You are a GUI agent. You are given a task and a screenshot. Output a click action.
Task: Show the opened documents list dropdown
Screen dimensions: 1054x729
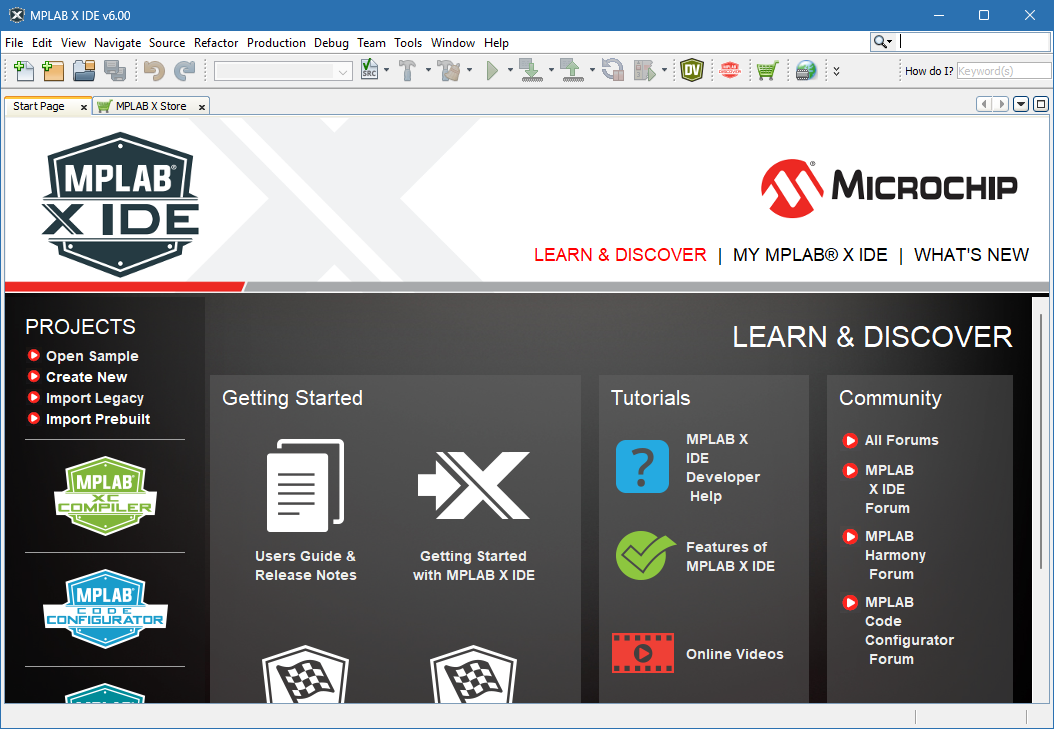[x=1021, y=104]
